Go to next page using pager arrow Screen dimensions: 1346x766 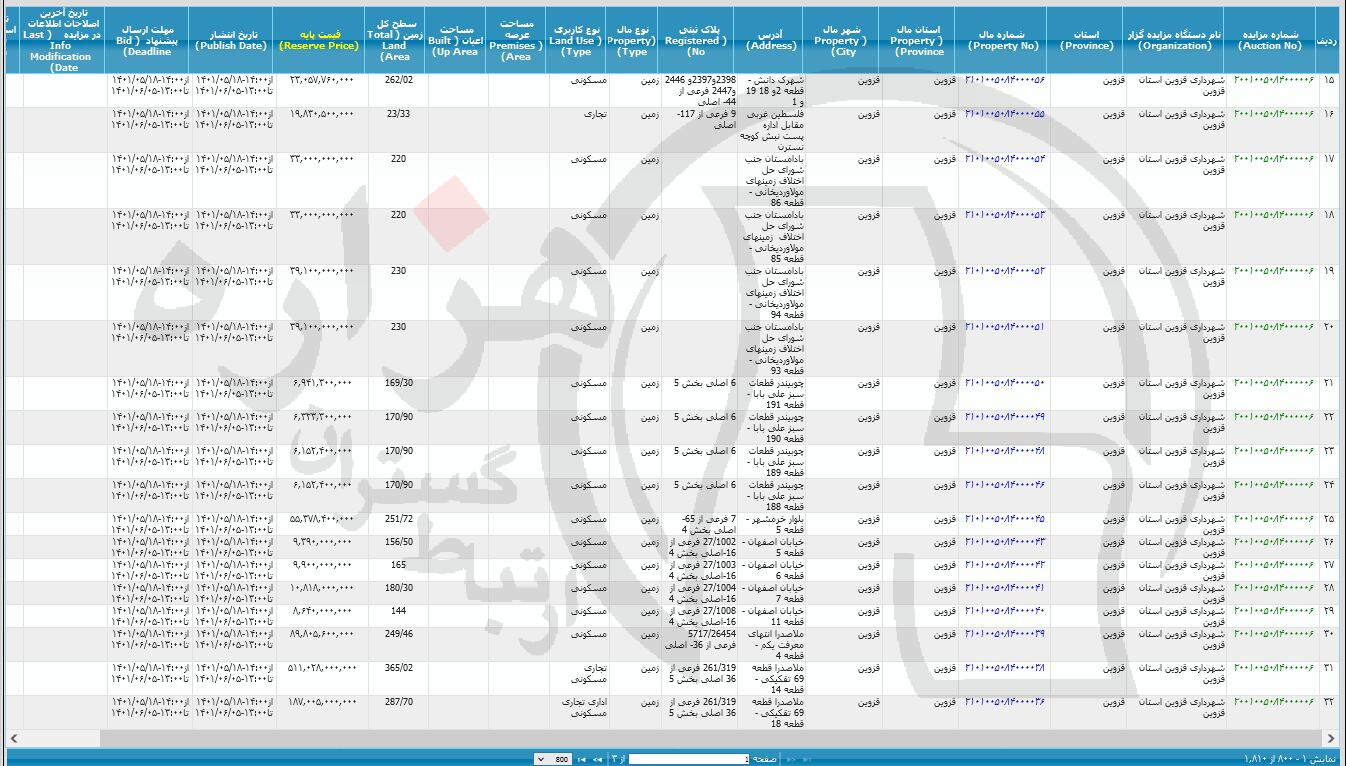click(597, 759)
